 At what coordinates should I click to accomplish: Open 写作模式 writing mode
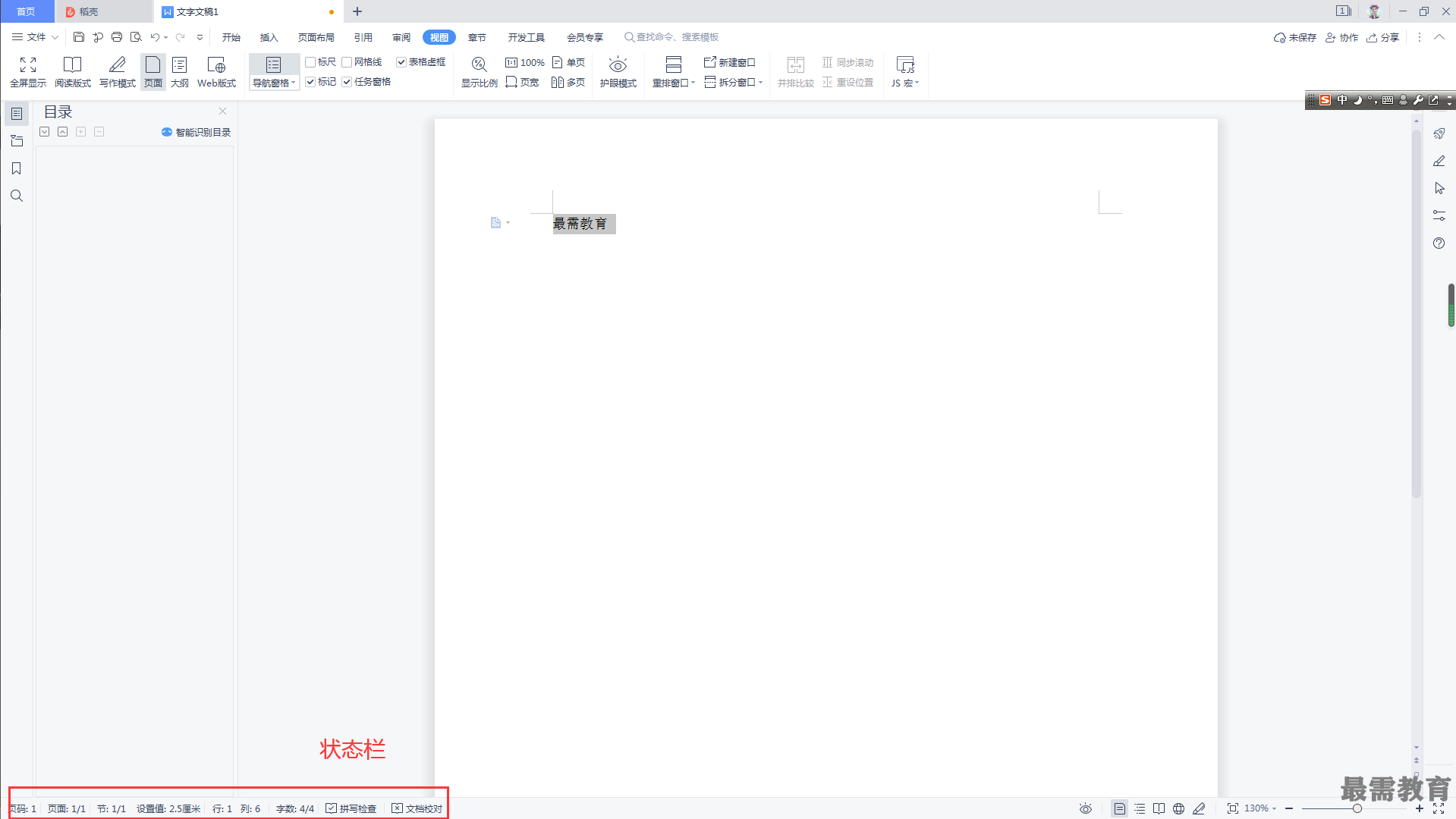coord(117,72)
